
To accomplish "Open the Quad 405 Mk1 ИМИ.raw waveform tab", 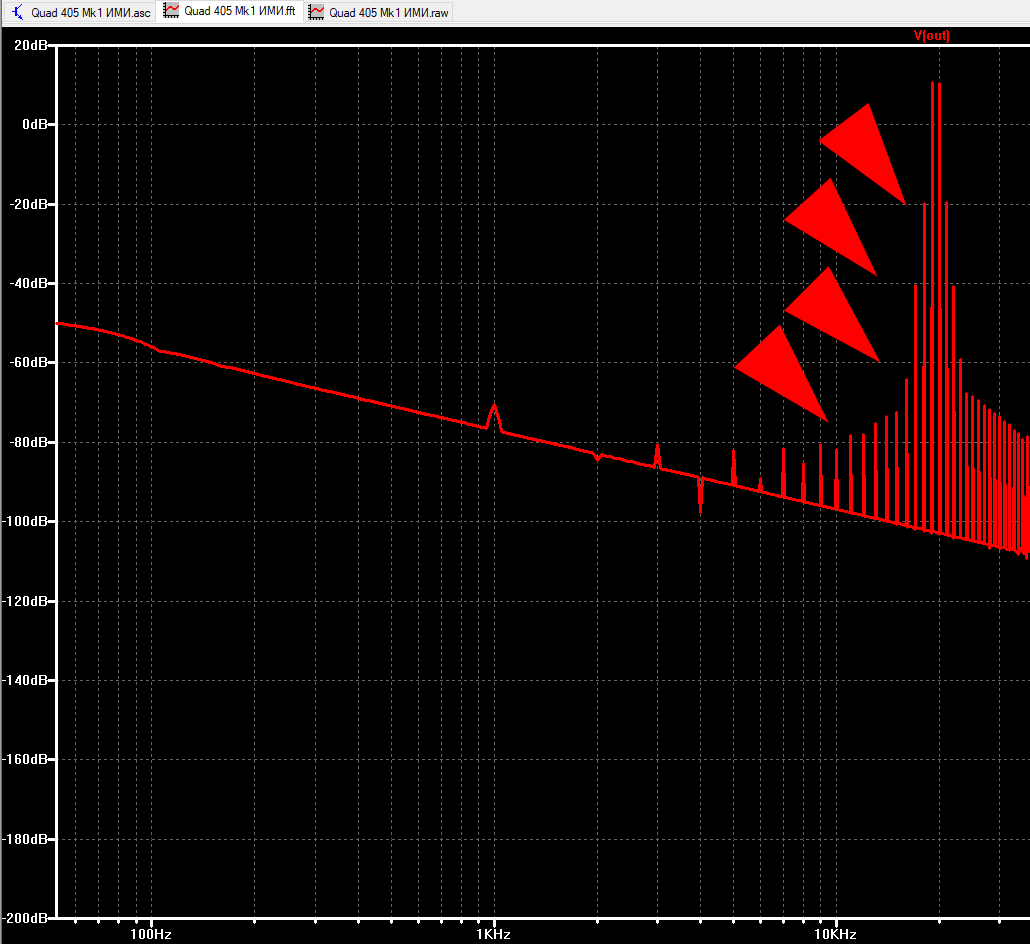I will 380,12.
